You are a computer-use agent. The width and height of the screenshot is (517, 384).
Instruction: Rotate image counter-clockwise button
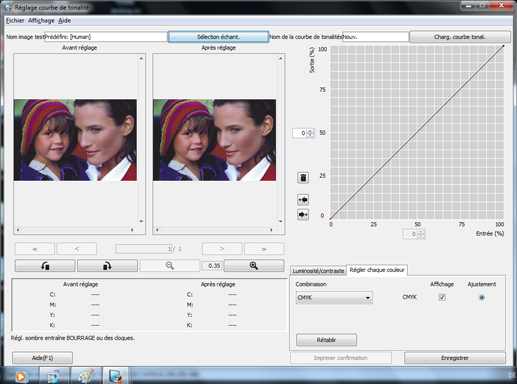(45, 266)
